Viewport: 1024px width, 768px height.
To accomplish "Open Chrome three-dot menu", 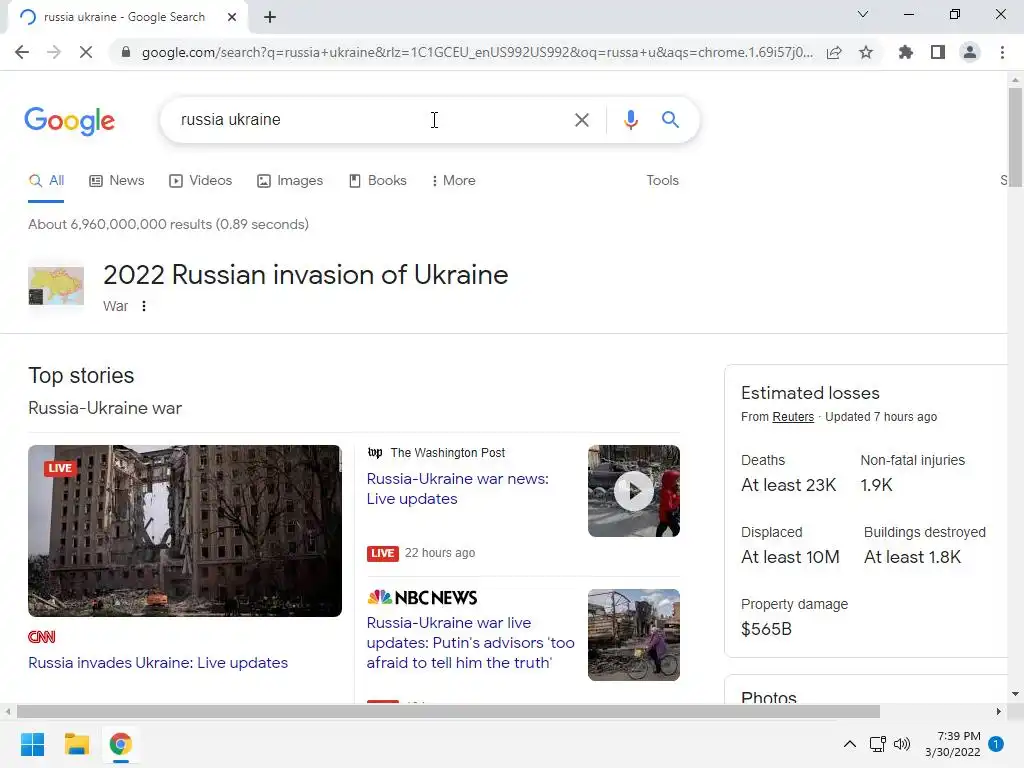I will coord(1002,52).
